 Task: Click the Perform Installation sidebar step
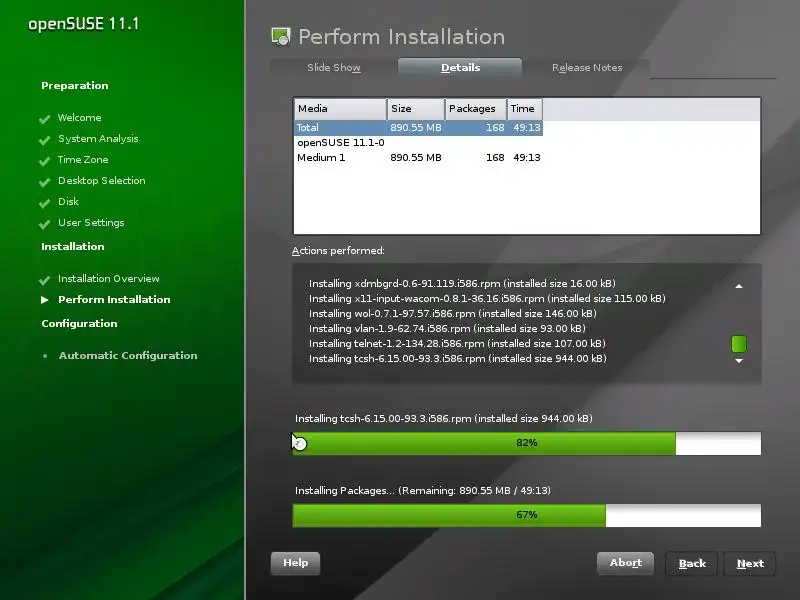pyautogui.click(x=114, y=299)
